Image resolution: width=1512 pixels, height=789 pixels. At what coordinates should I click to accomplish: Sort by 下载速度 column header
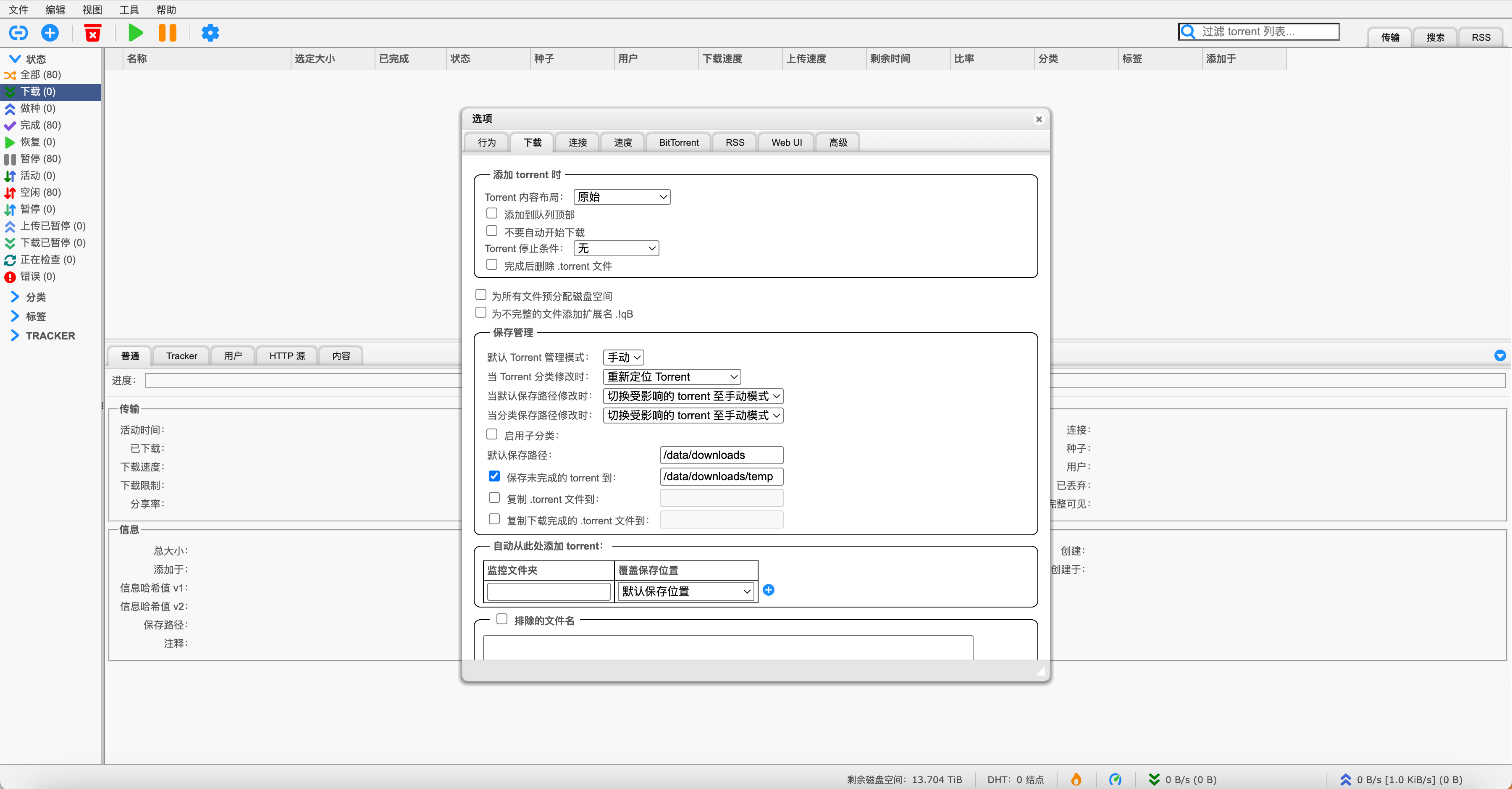pos(740,59)
